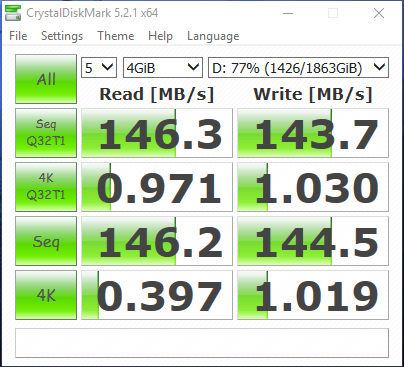404x367 pixels.
Task: Click the empty comment field at bottom
Action: 202,343
